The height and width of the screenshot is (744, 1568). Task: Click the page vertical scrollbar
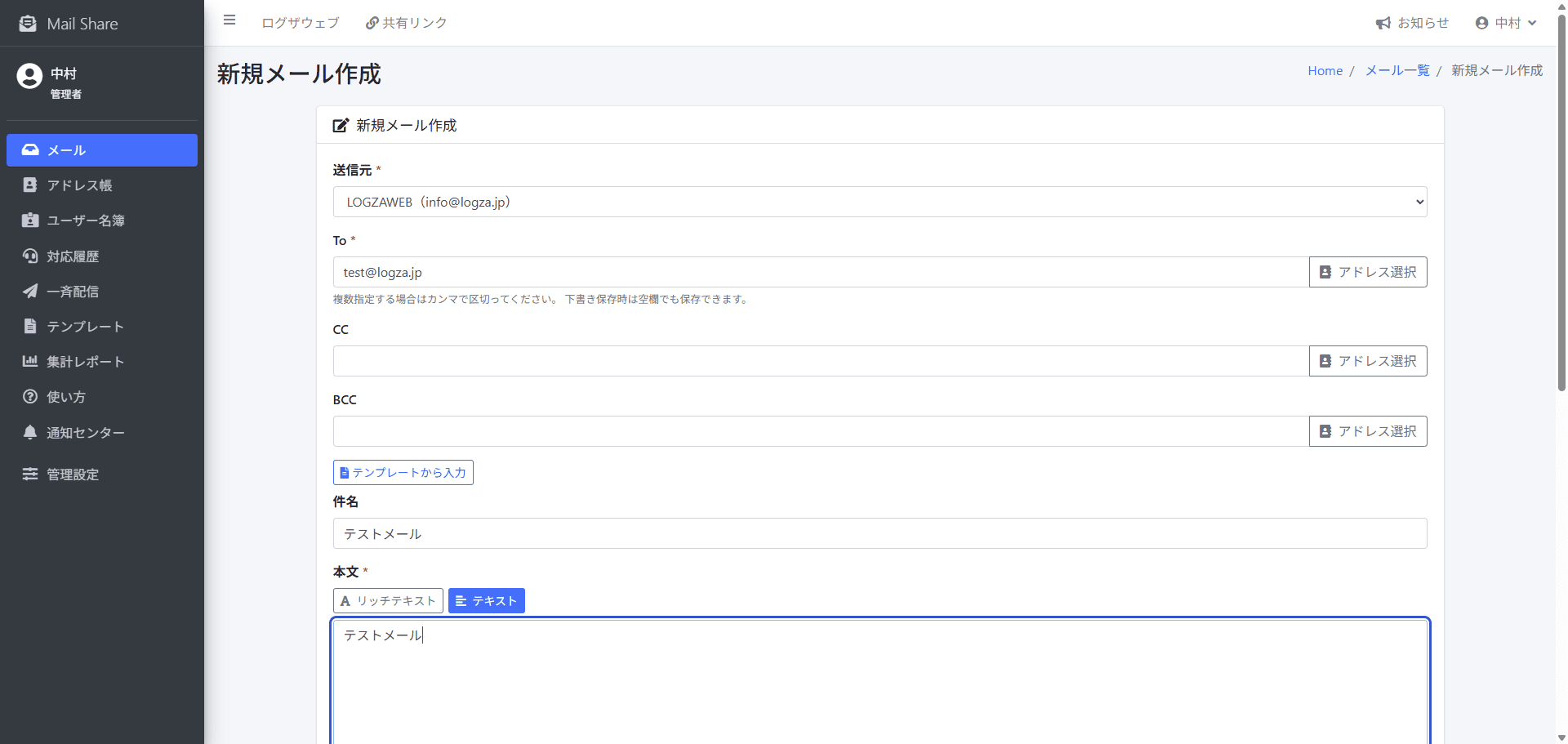tap(1561, 204)
